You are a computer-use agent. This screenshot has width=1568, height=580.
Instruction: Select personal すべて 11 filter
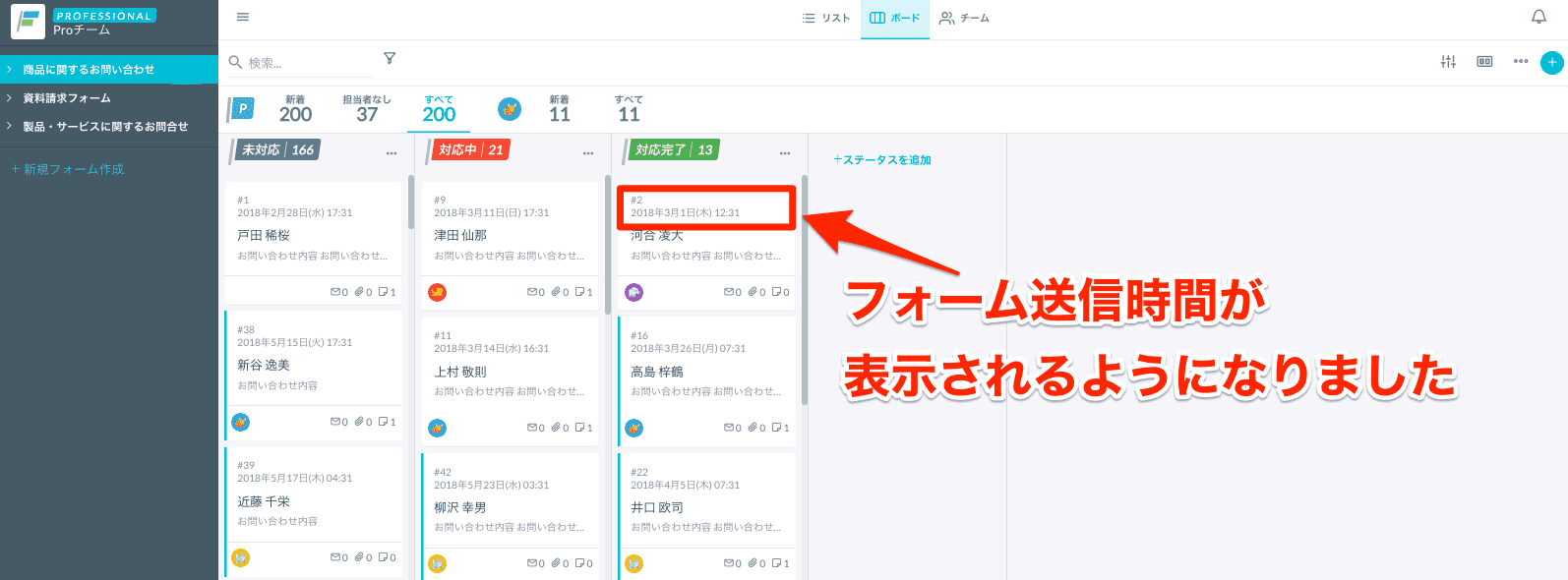pos(629,109)
